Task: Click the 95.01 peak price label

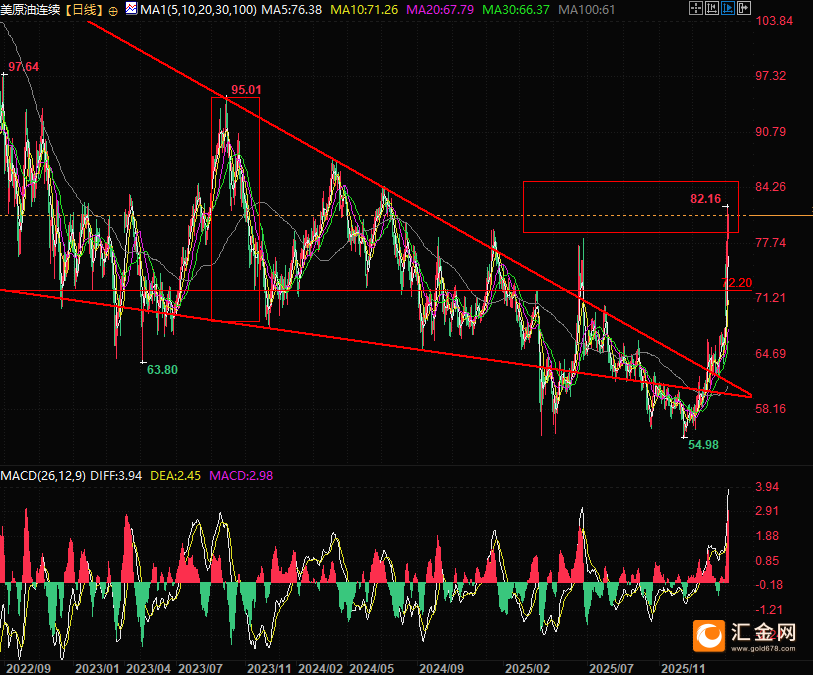Action: pyautogui.click(x=246, y=90)
